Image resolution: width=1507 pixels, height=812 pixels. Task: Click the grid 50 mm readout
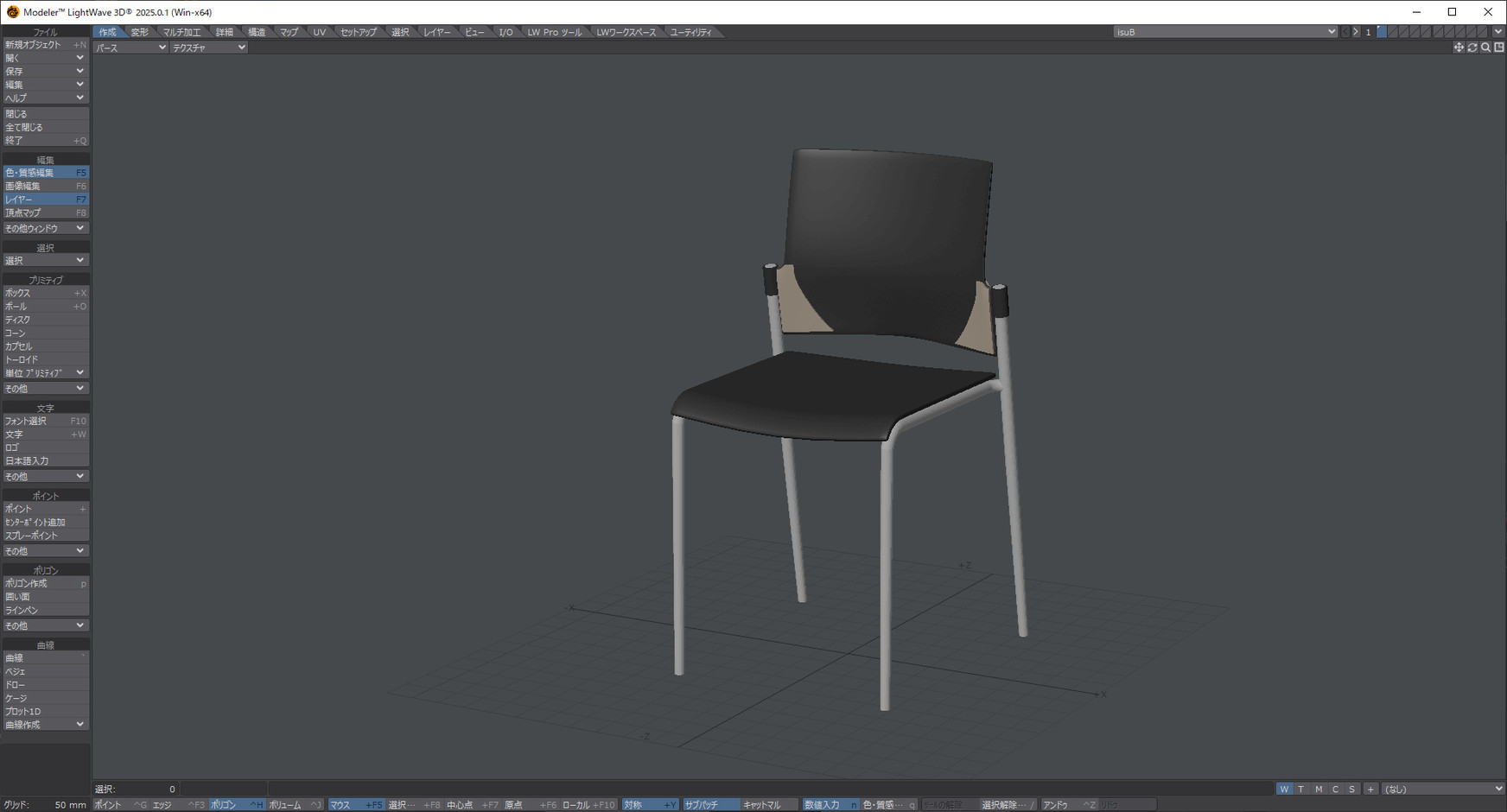(x=70, y=805)
